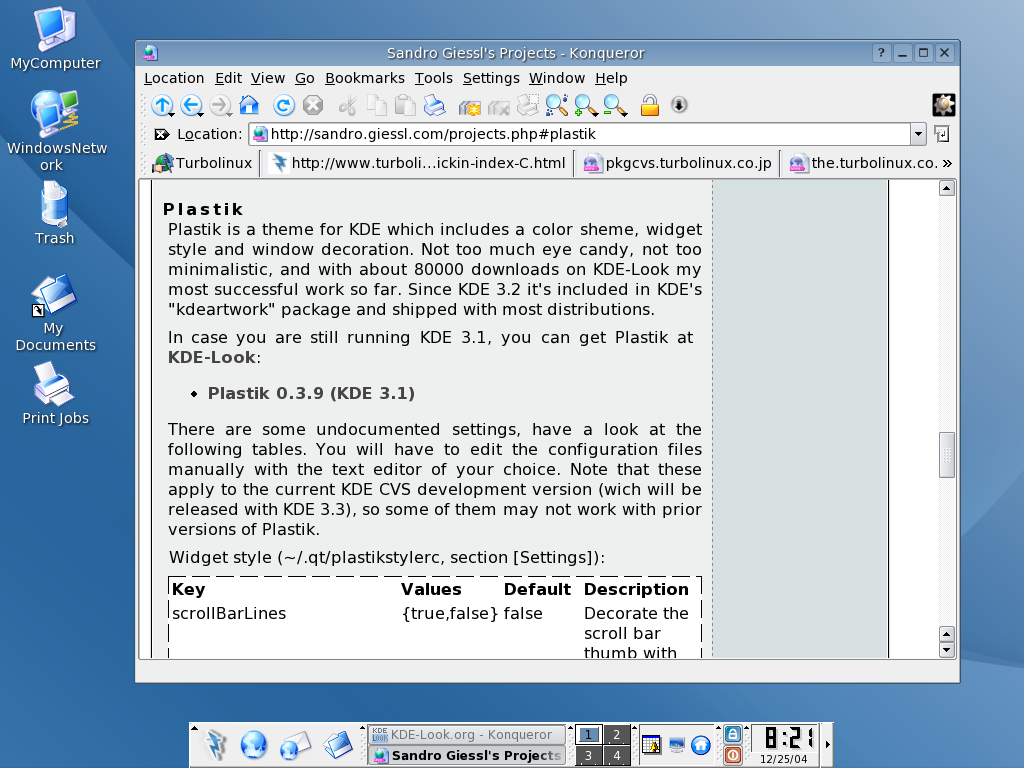
Task: Paste from clipboard via toolbar icon
Action: [x=406, y=105]
